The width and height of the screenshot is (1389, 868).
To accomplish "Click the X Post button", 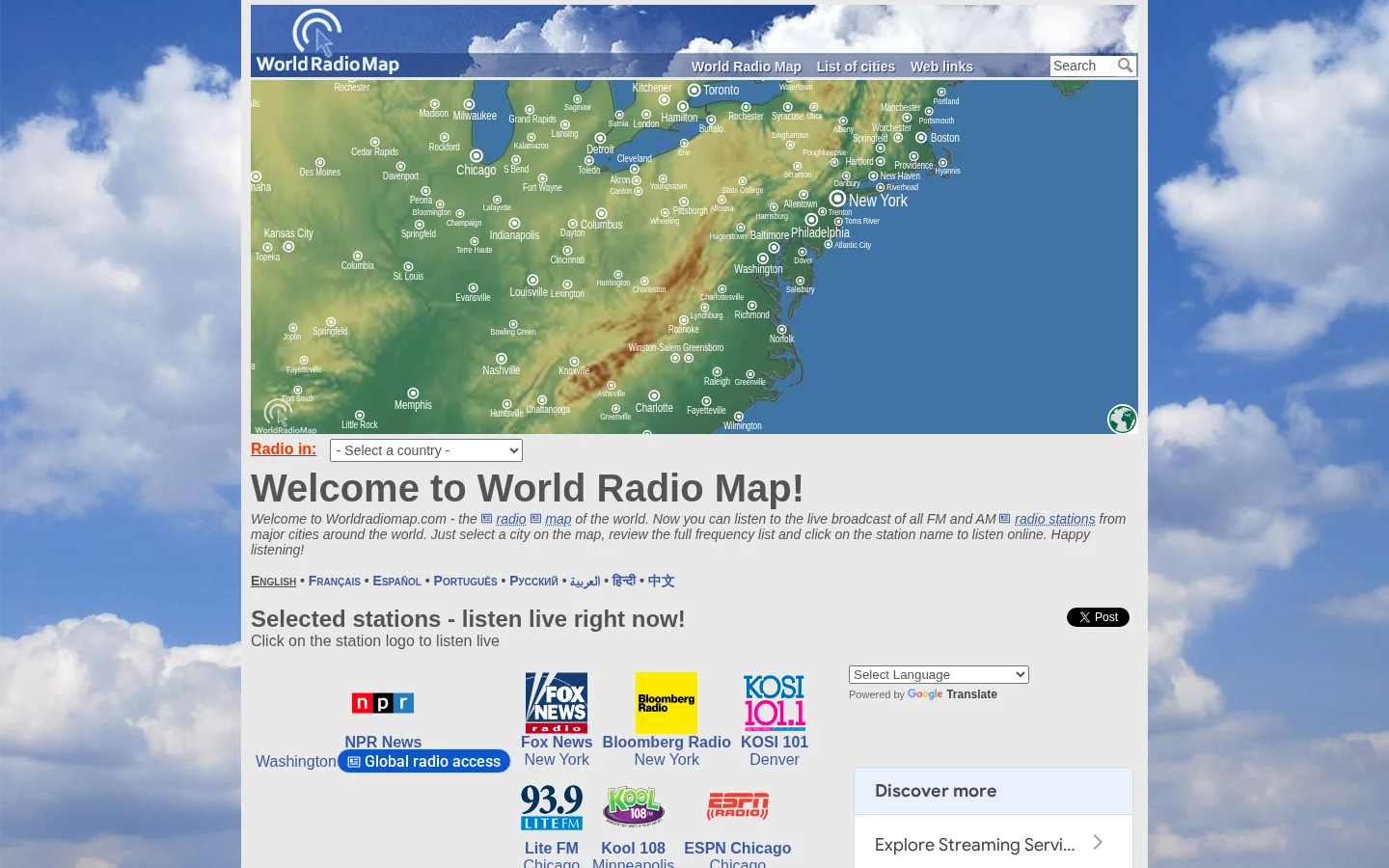I will 1098,617.
